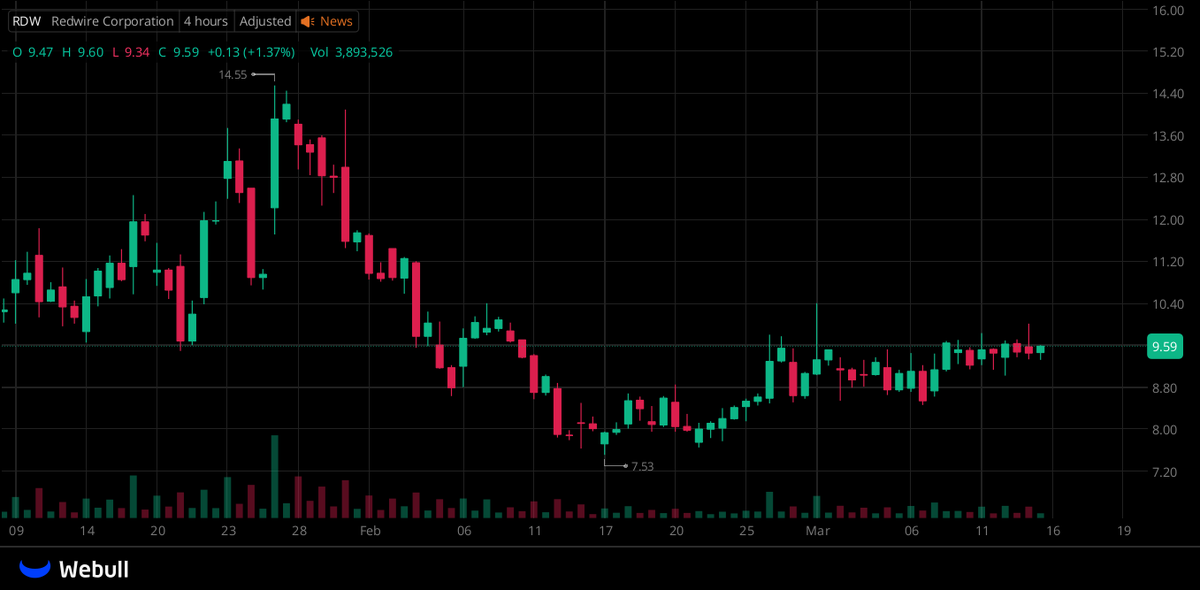The image size is (1200, 590).
Task: Click the Vol 3,893,526 readout
Action: (350, 52)
